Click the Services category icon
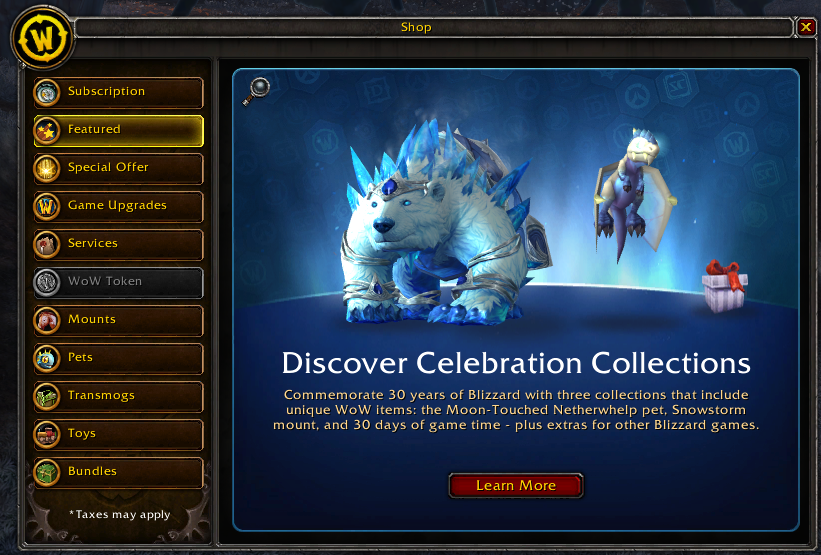This screenshot has width=821, height=555. 47,245
